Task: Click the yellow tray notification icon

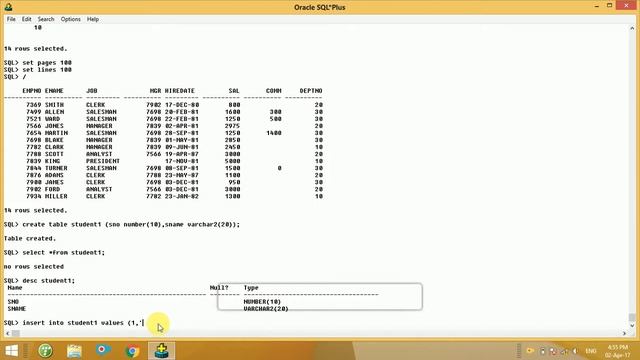Action: point(530,351)
